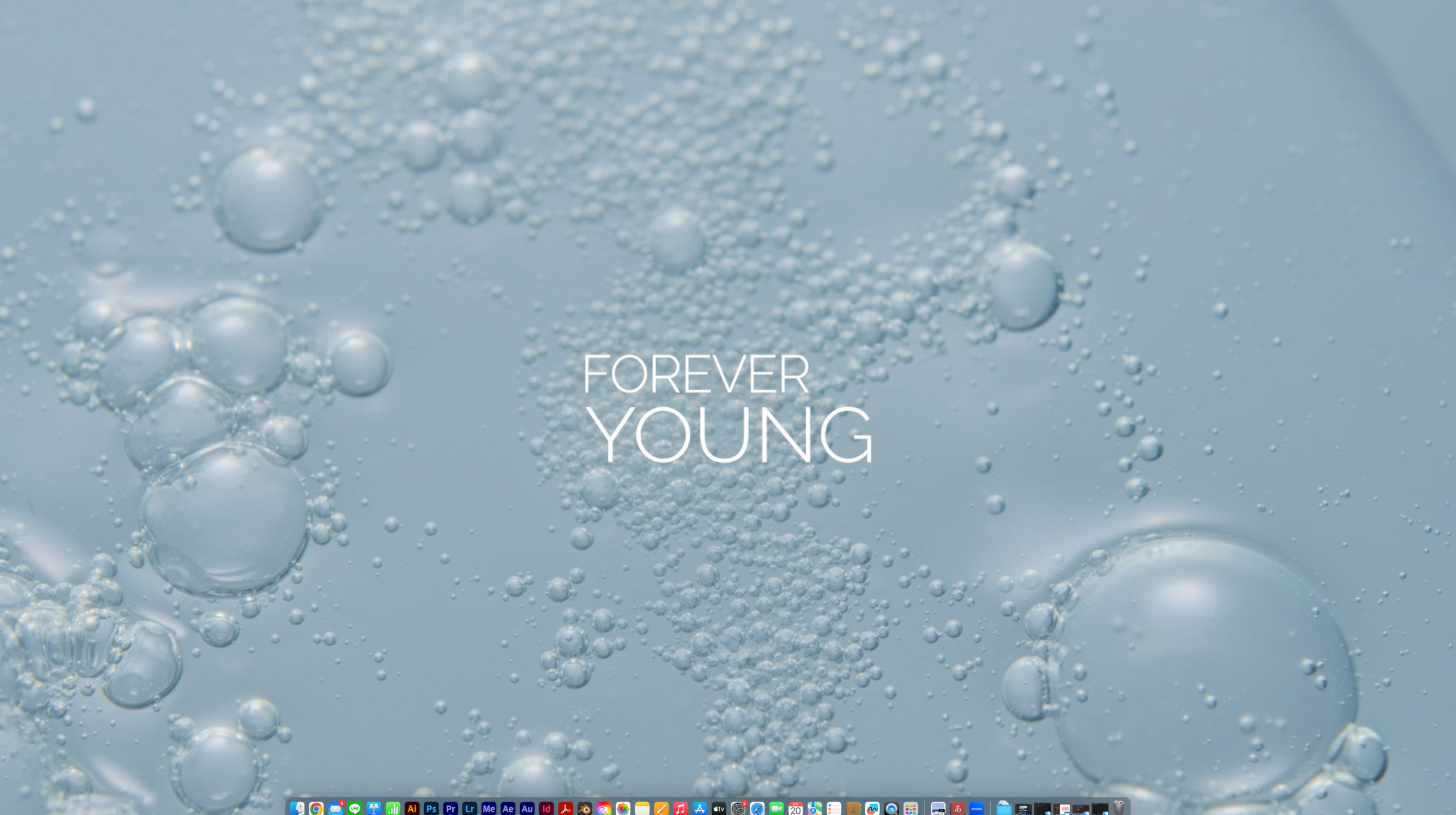This screenshot has height=815, width=1456.
Task: Open the LINE messenger app
Action: pos(355,808)
